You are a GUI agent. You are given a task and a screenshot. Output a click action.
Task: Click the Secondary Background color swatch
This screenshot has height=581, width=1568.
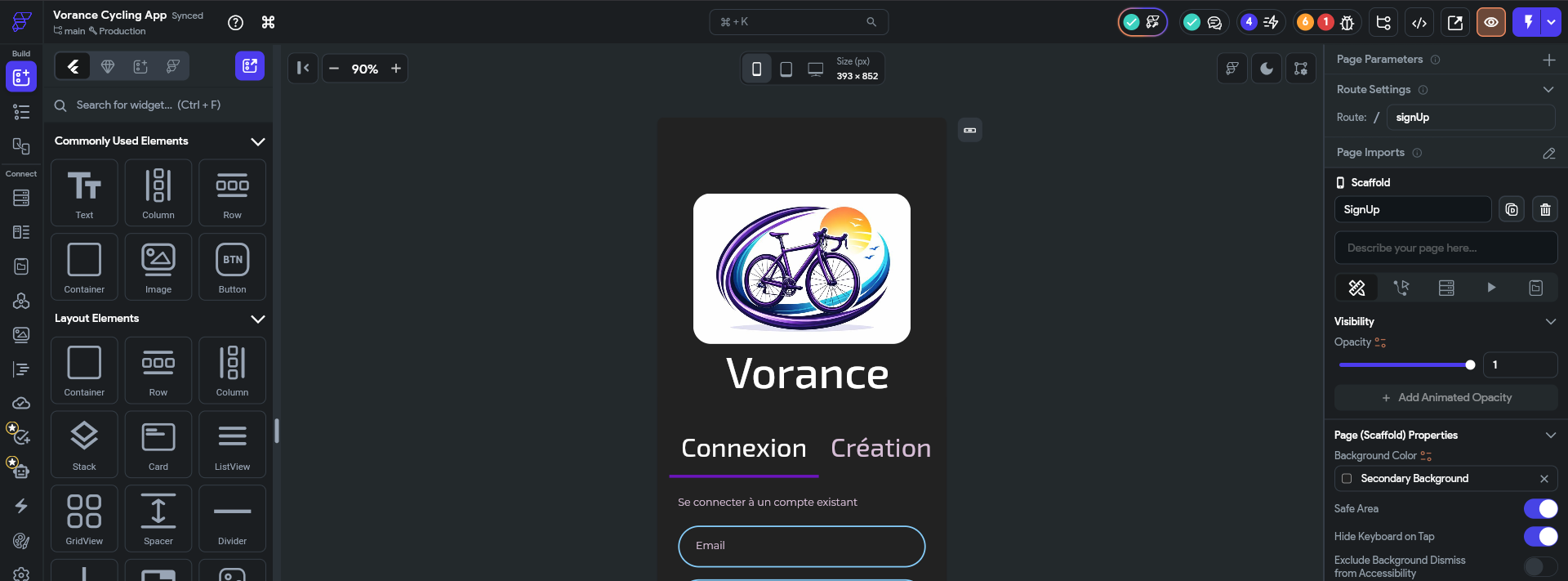coord(1347,479)
